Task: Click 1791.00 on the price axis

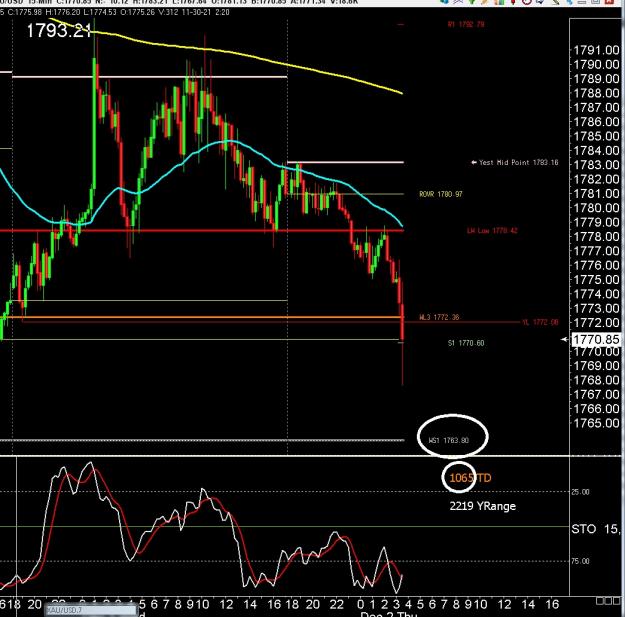Action: (x=596, y=50)
